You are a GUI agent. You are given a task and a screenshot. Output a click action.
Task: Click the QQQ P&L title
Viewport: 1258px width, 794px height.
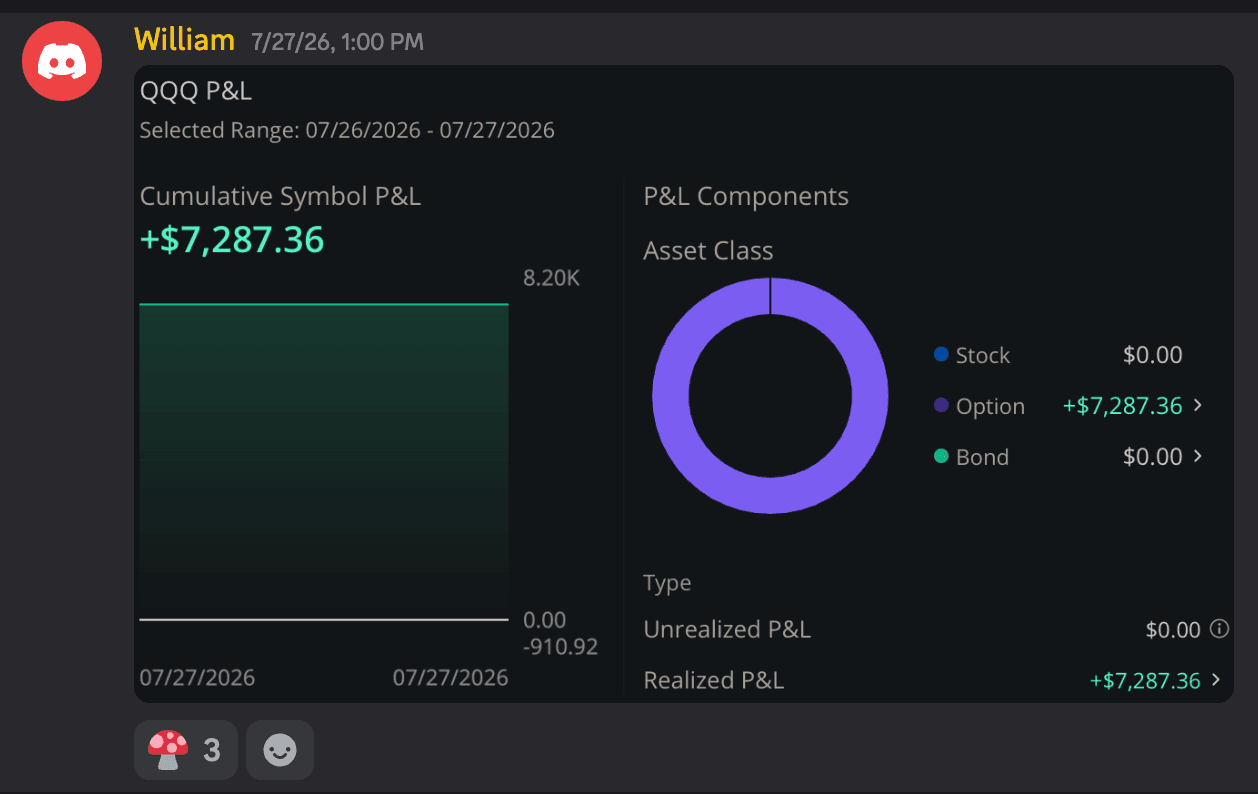click(x=196, y=92)
